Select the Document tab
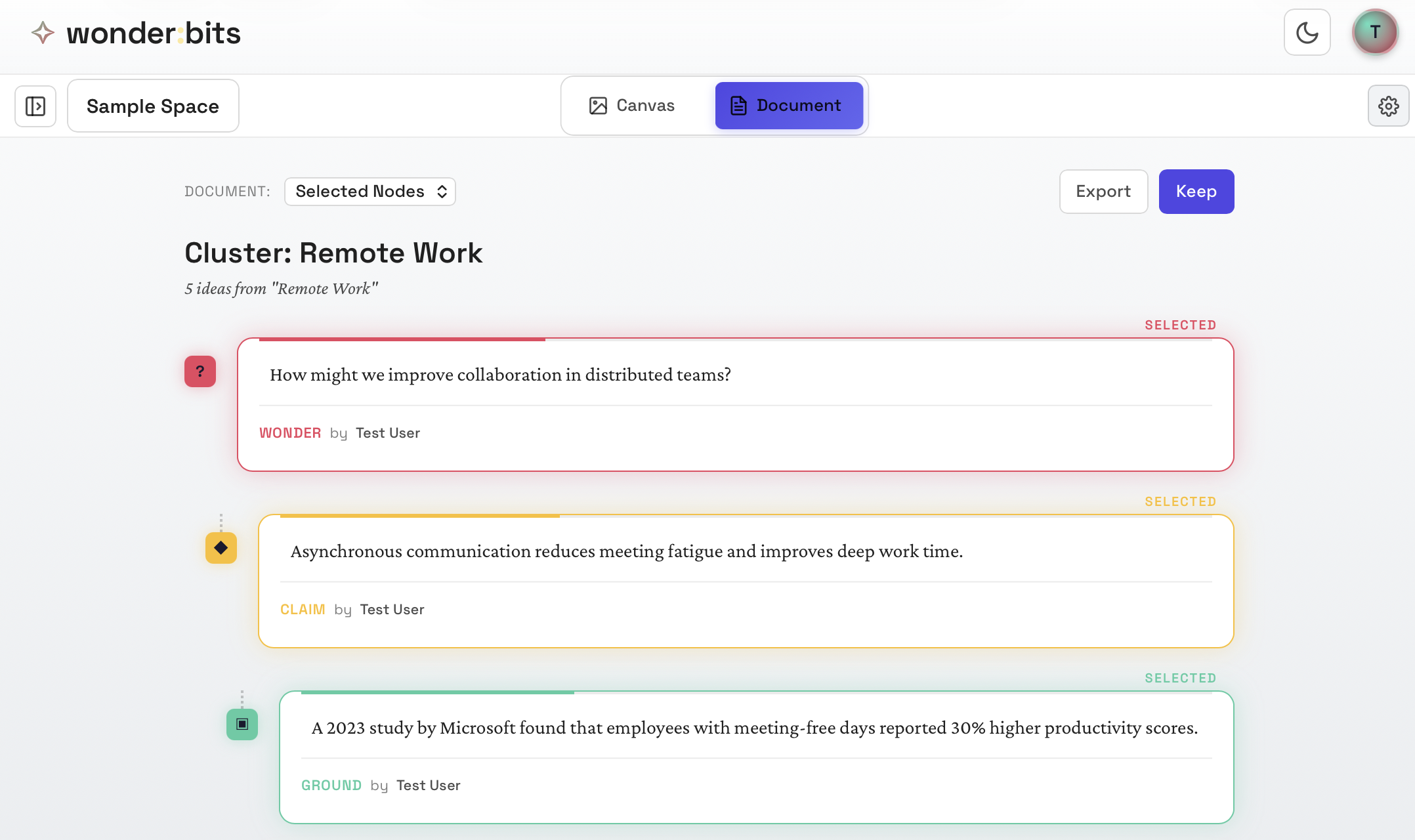Screen dimensions: 1415x840 tap(788, 106)
